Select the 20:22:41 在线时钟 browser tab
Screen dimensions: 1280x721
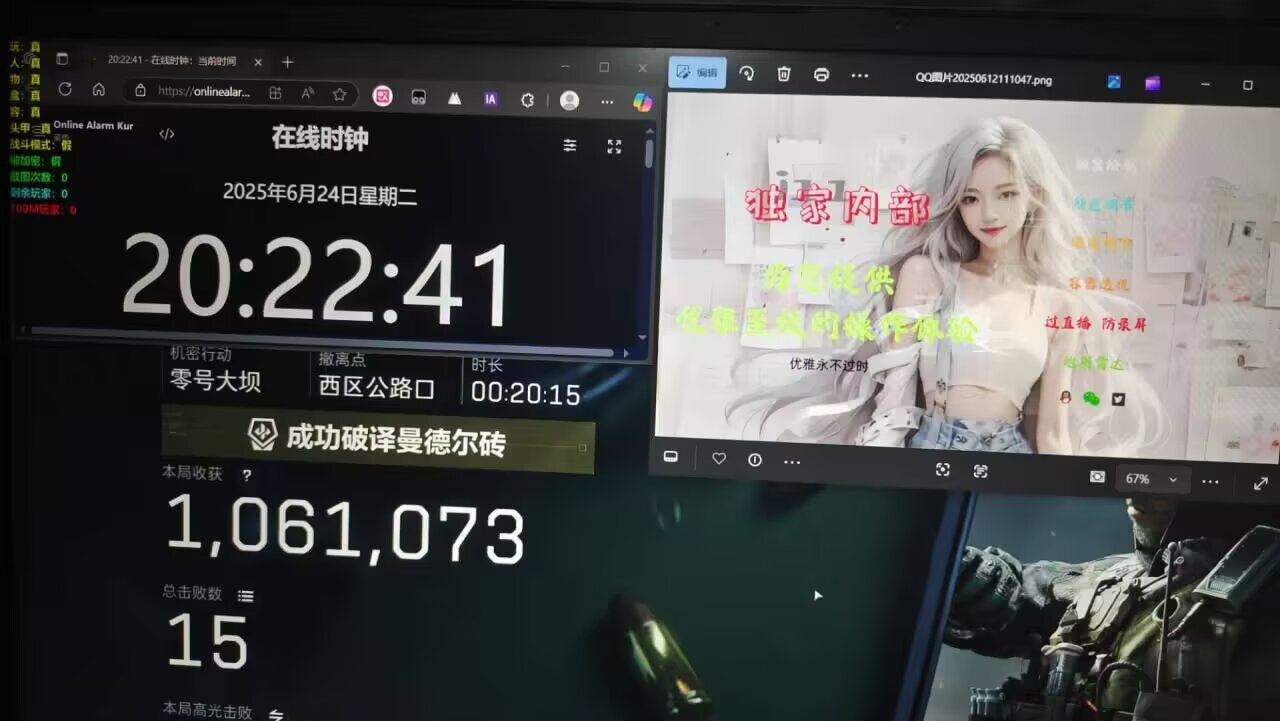(172, 61)
